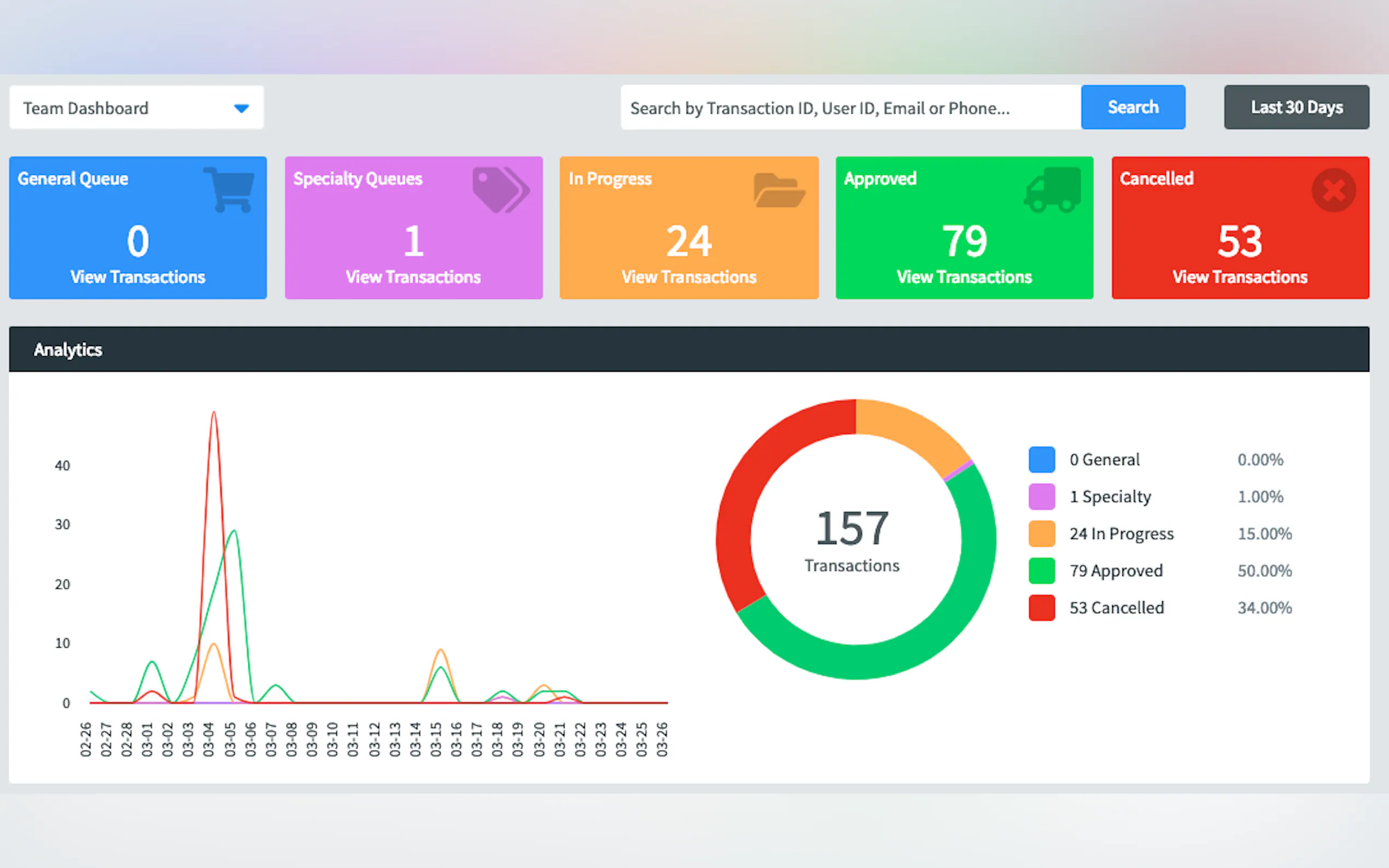Click the Approved delivery truck icon
The image size is (1389, 868).
[x=1052, y=190]
